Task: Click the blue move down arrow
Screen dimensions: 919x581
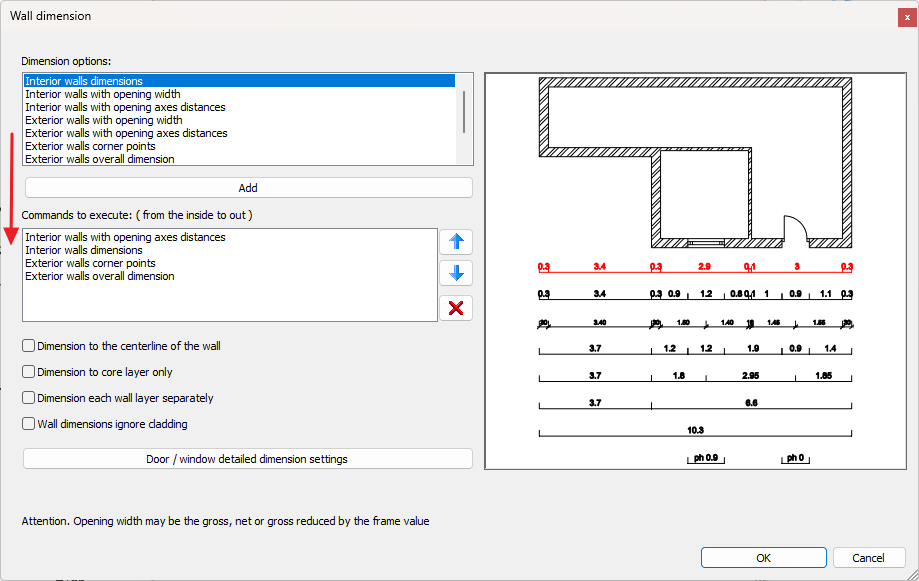Action: pos(456,273)
